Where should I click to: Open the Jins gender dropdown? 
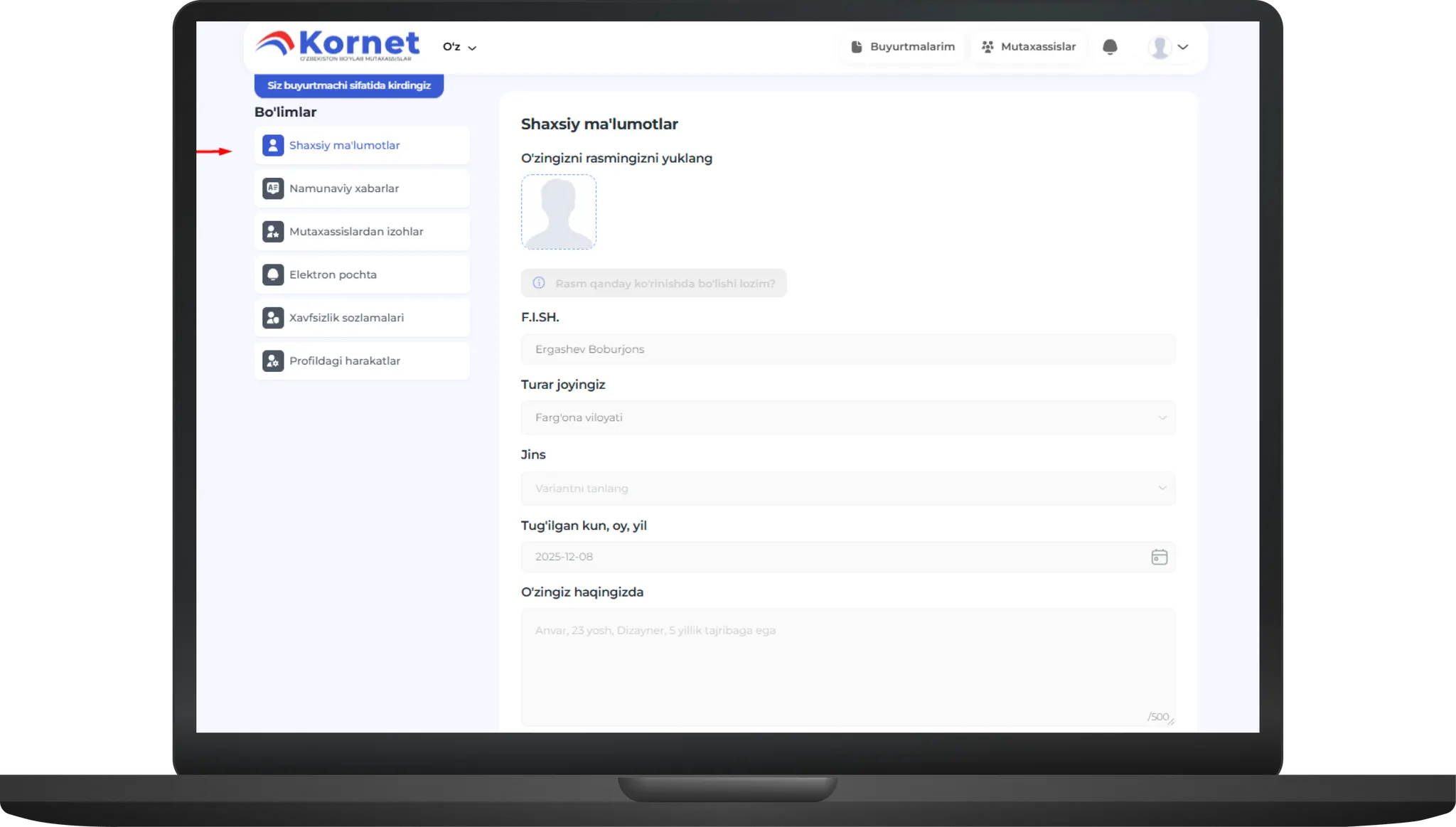[847, 489]
